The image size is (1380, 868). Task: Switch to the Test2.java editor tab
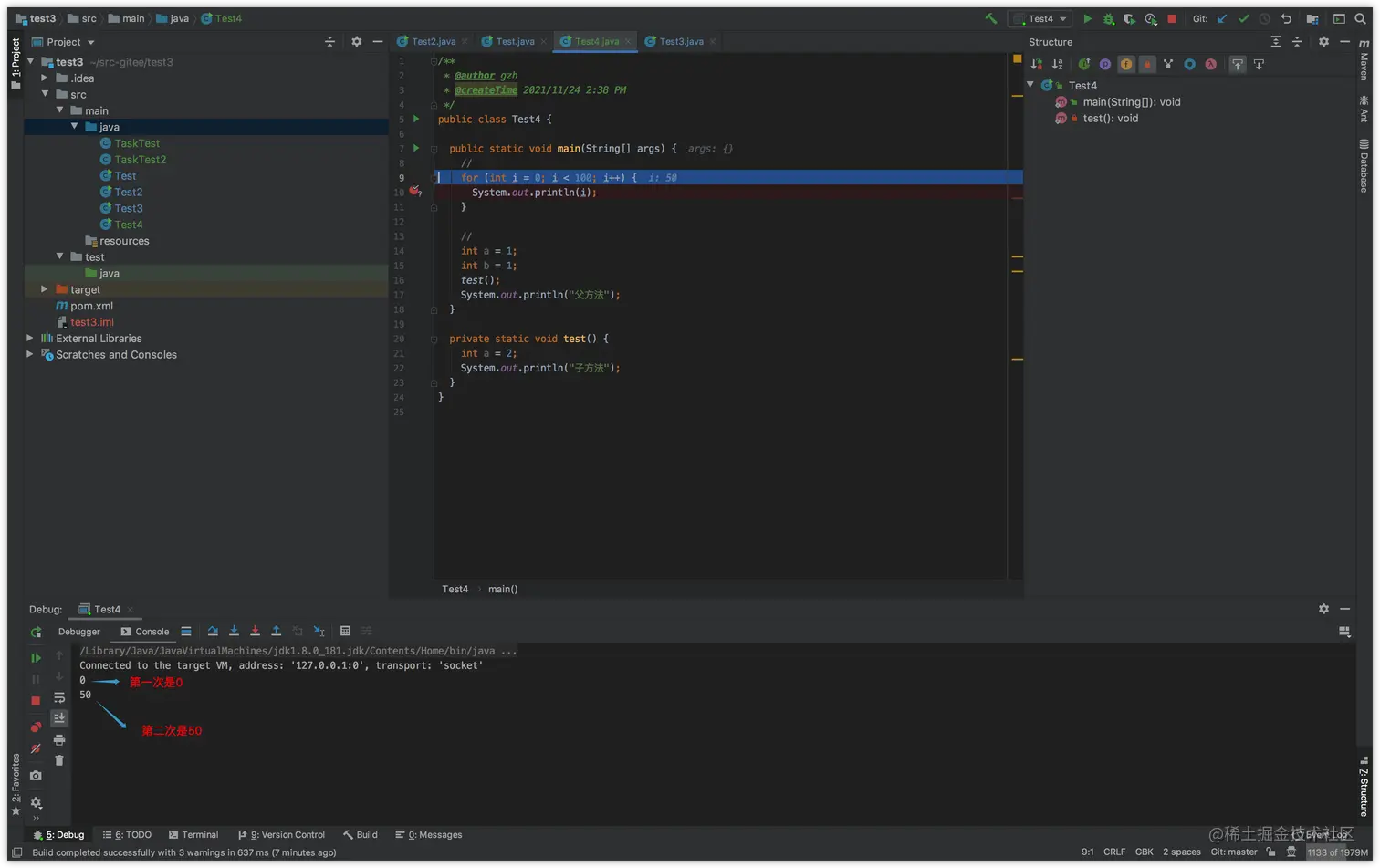tap(433, 41)
